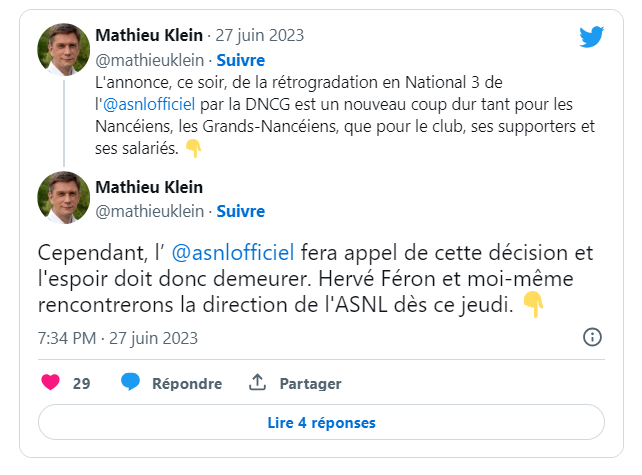Open the Lire 4 réponses button
642x475 pixels.
(x=321, y=422)
